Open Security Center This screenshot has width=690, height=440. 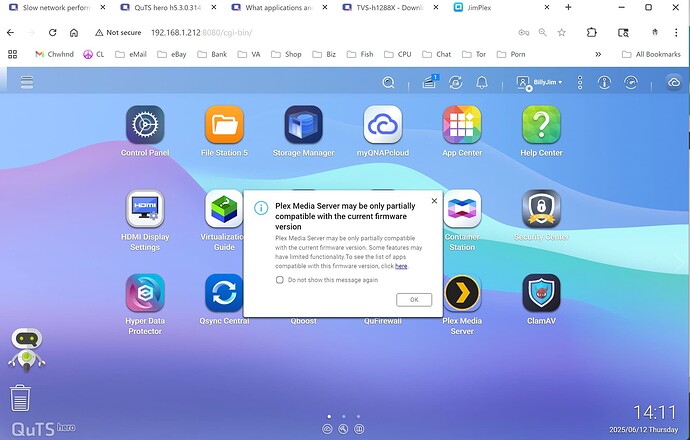coord(541,209)
